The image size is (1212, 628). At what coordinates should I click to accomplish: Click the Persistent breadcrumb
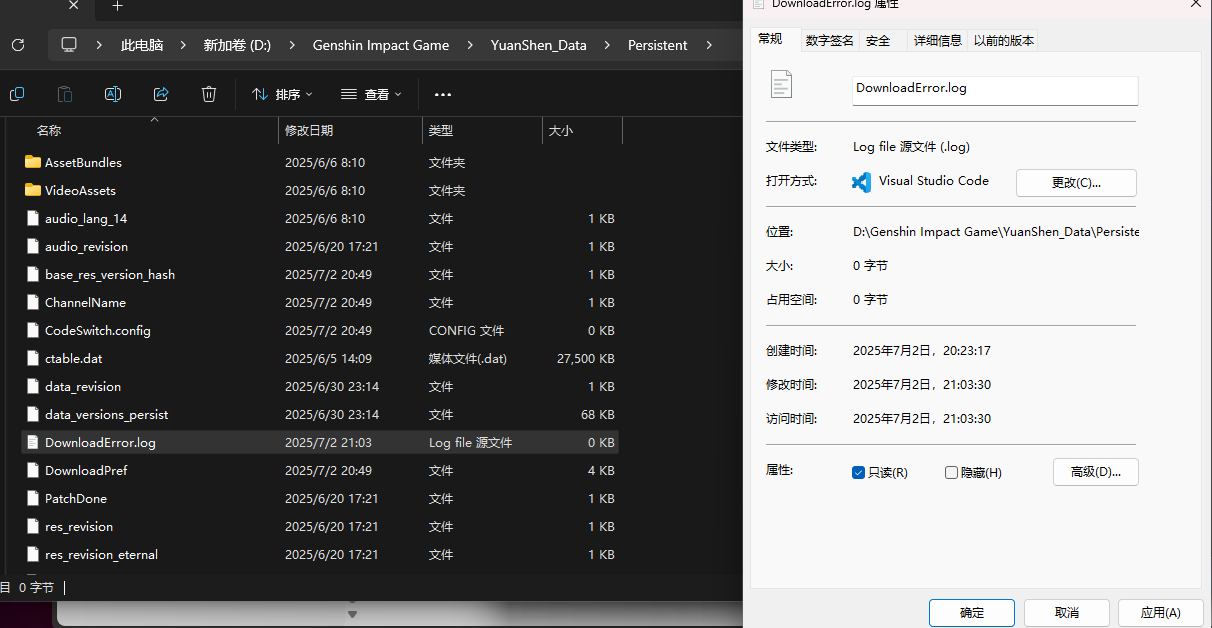point(658,45)
